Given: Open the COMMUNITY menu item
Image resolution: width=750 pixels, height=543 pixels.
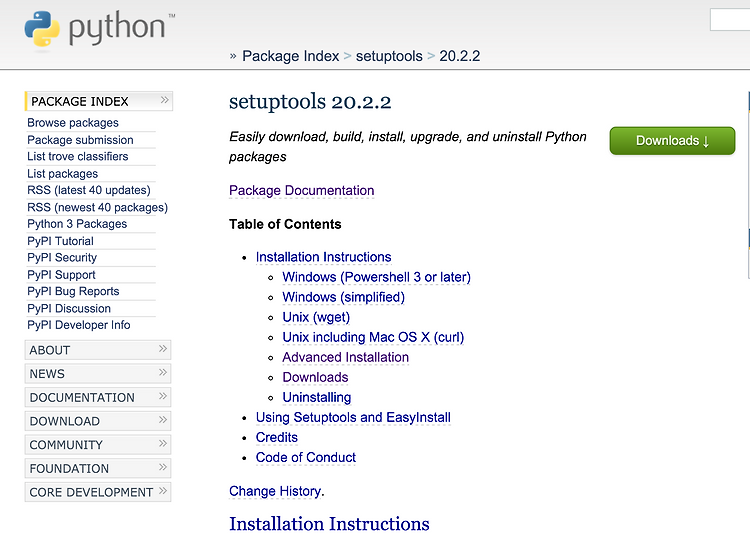Looking at the screenshot, I should coord(98,445).
